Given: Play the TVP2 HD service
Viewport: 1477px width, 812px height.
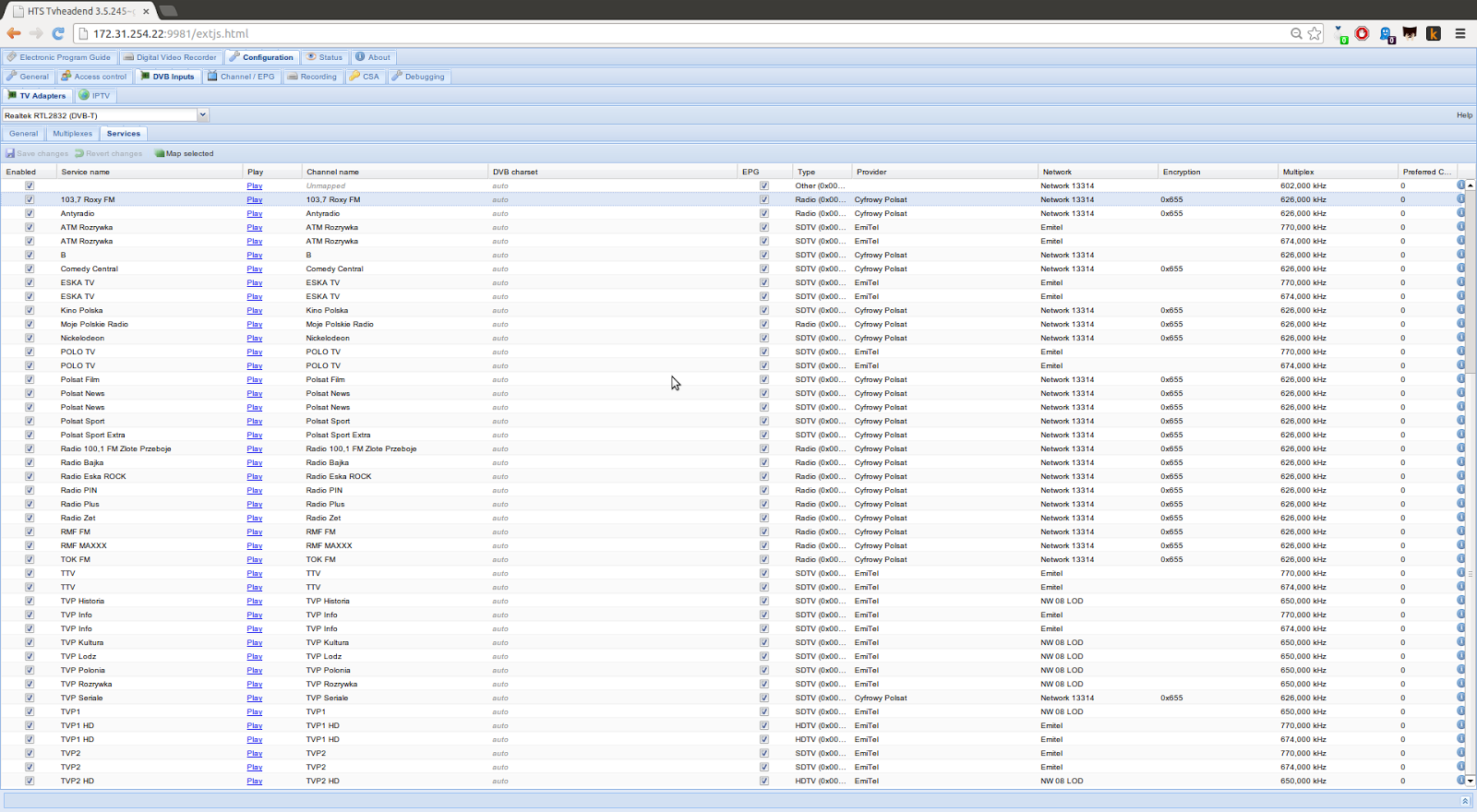Looking at the screenshot, I should [255, 781].
